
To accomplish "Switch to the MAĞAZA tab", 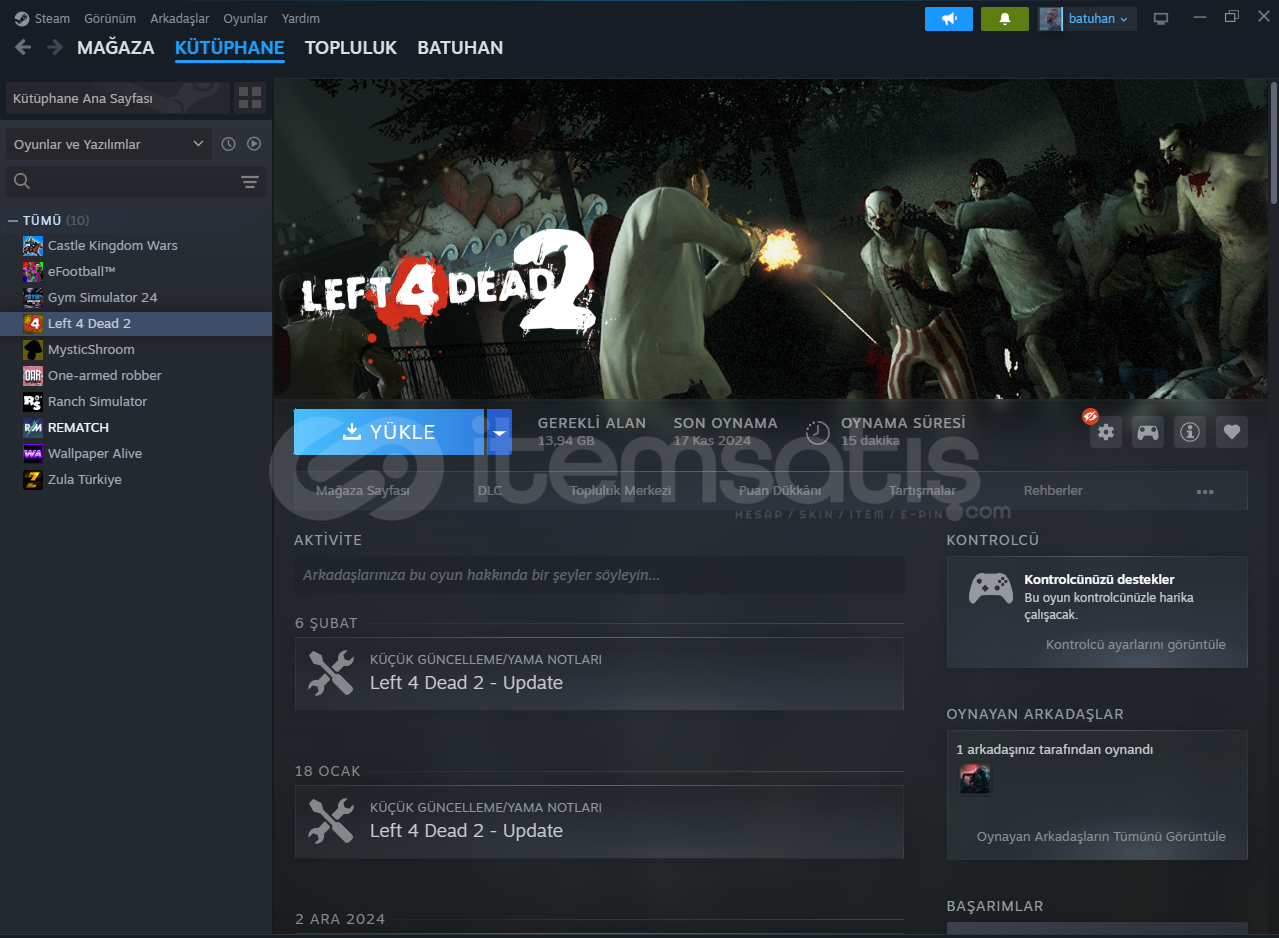I will (x=116, y=48).
